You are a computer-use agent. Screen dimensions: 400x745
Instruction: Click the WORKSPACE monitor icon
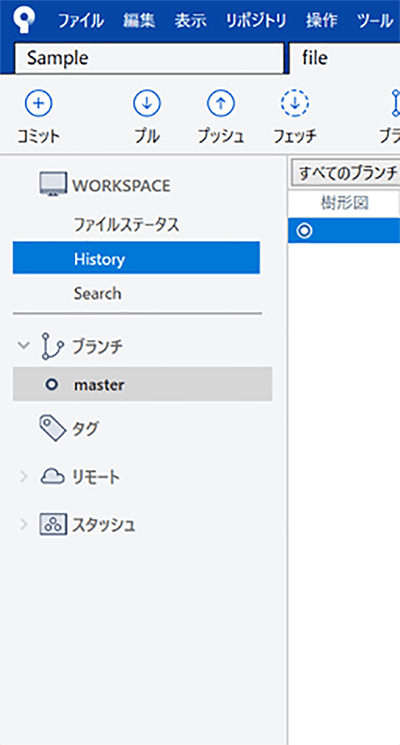click(x=53, y=184)
